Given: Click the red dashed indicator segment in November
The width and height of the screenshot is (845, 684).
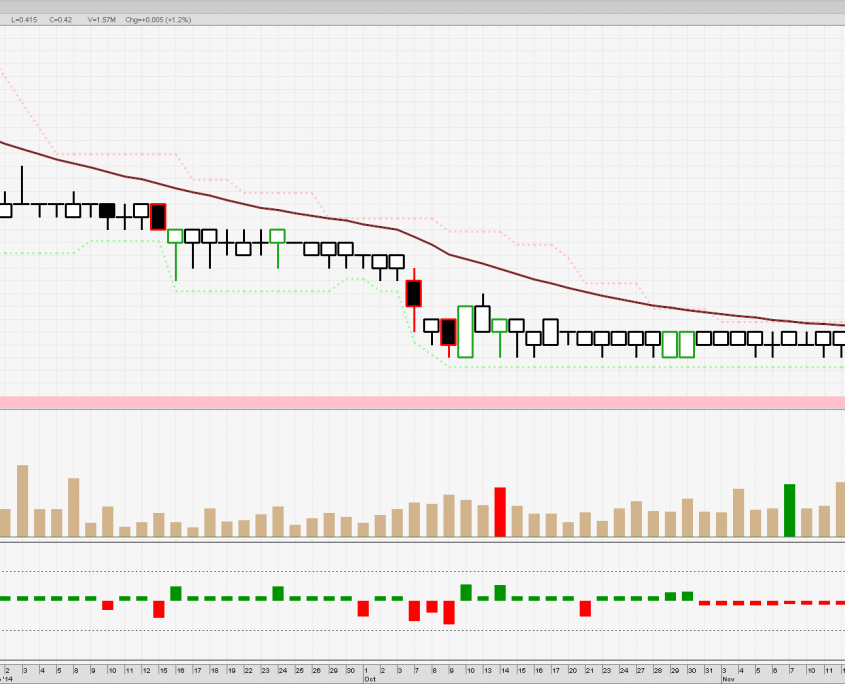Looking at the screenshot, I should [770, 603].
